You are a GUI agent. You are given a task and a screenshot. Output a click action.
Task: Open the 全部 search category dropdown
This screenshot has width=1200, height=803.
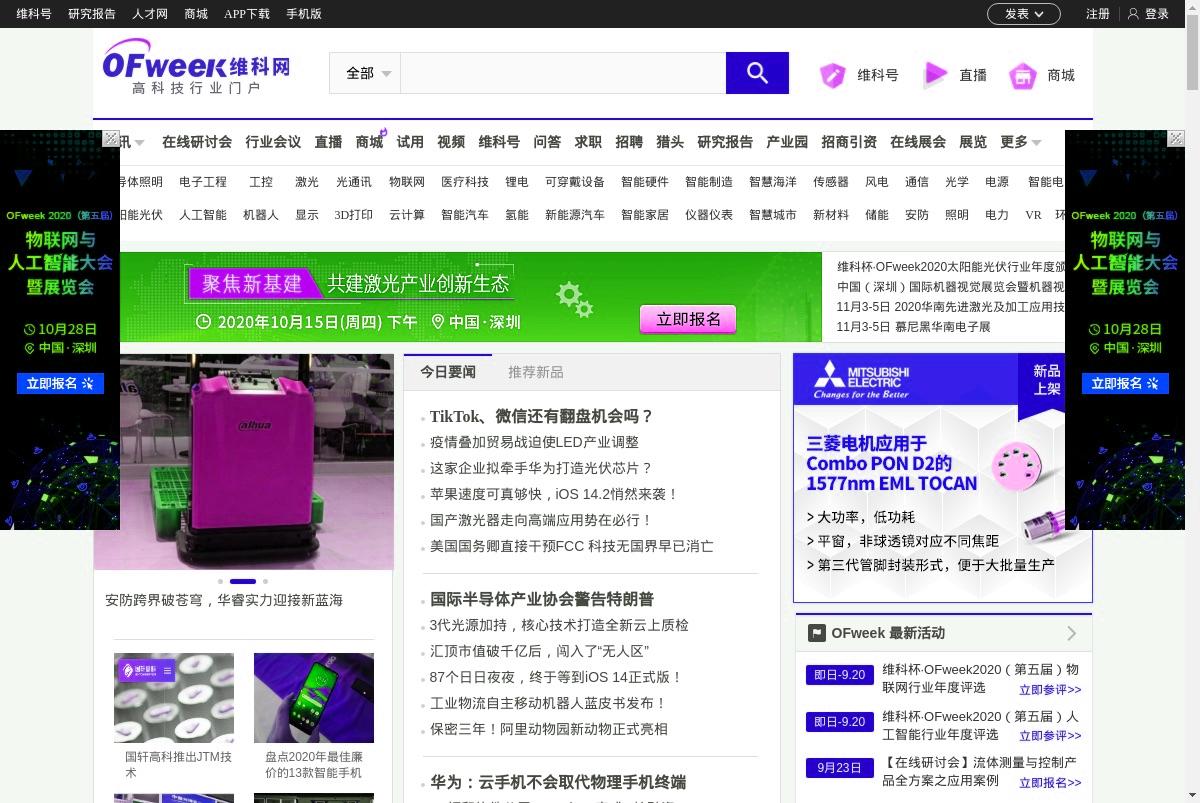[x=365, y=73]
